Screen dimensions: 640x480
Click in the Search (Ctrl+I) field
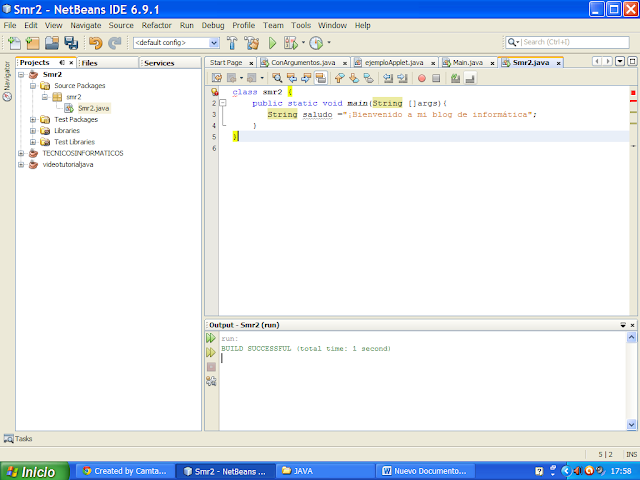coord(567,42)
